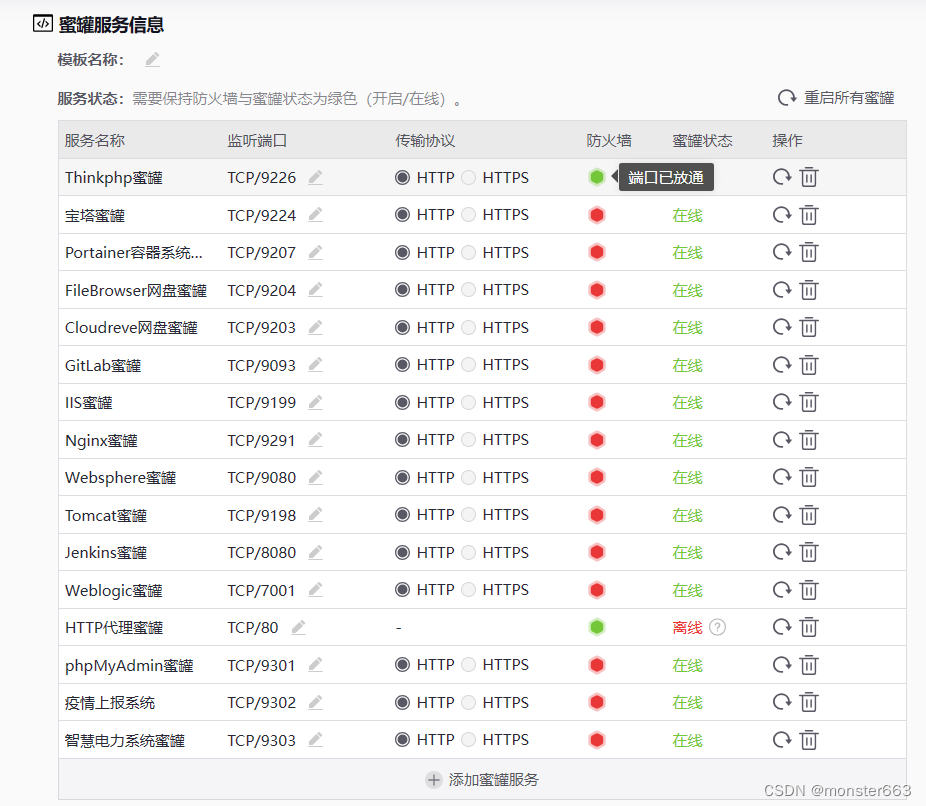Restart the Portainer容器系统 honeypot
This screenshot has height=806, width=926.
(x=782, y=253)
